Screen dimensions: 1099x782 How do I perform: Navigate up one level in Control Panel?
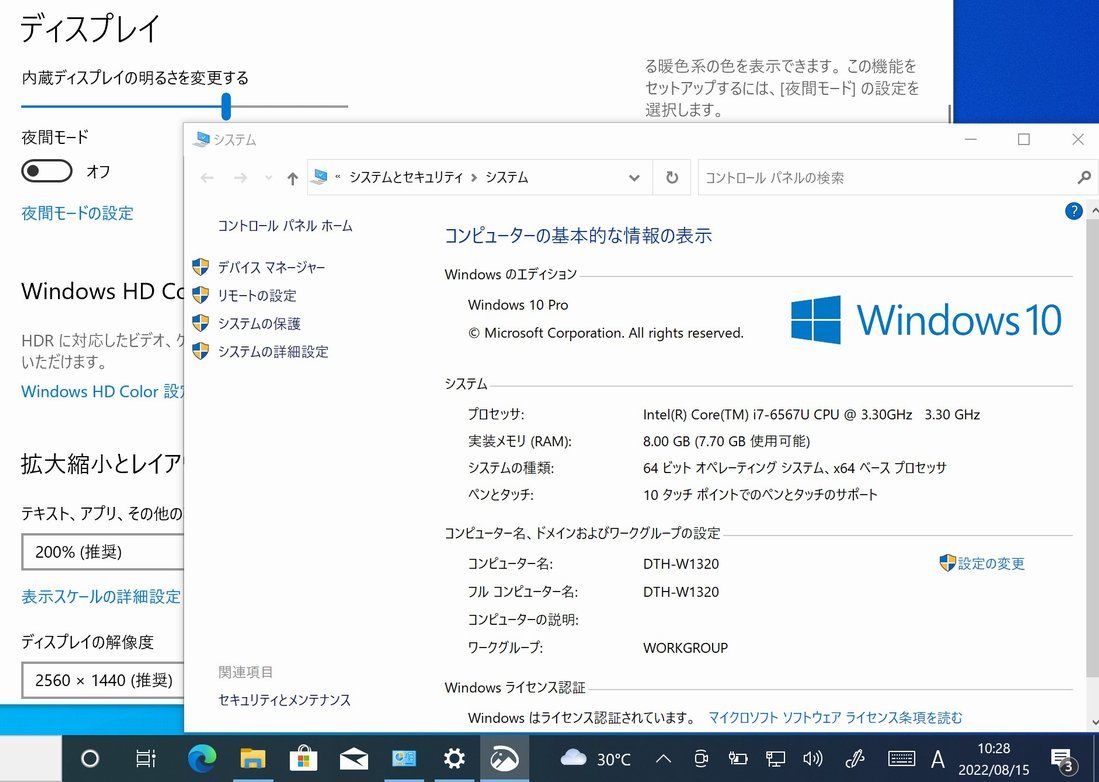[292, 178]
